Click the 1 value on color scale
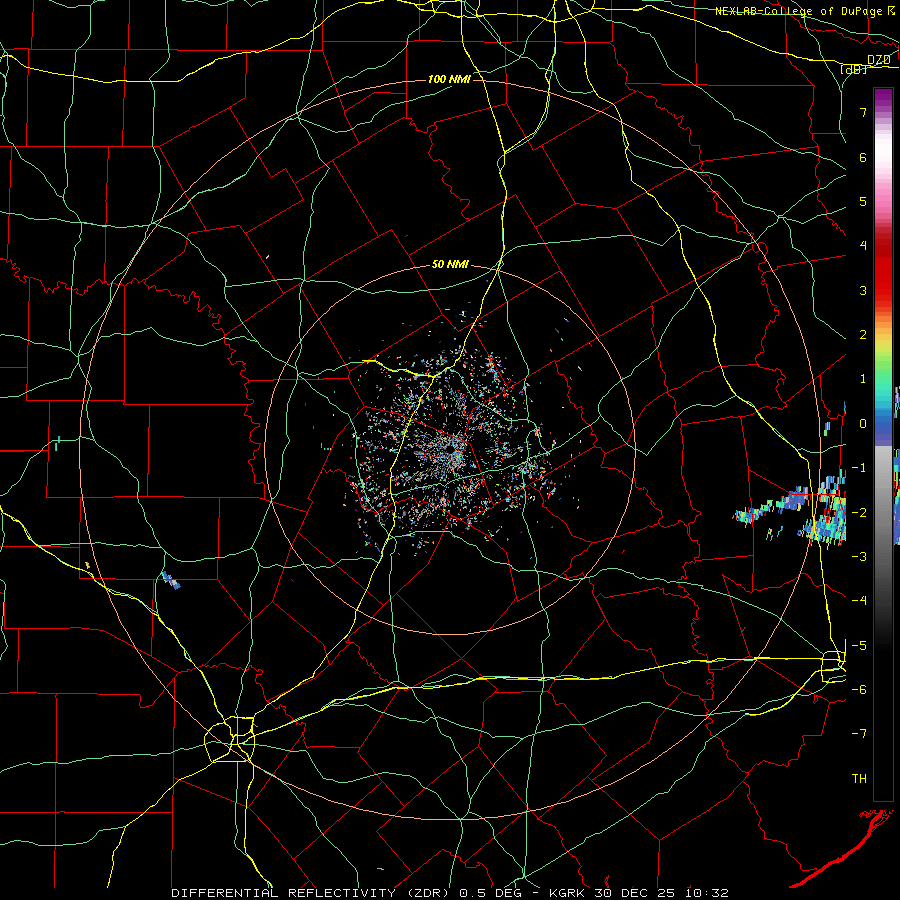 (x=863, y=379)
